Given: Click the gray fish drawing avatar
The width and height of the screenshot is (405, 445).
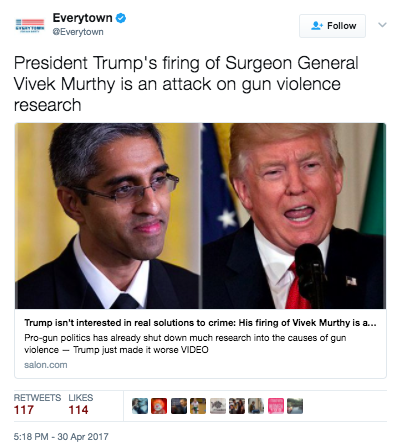Looking at the screenshot, I should [x=218, y=406].
